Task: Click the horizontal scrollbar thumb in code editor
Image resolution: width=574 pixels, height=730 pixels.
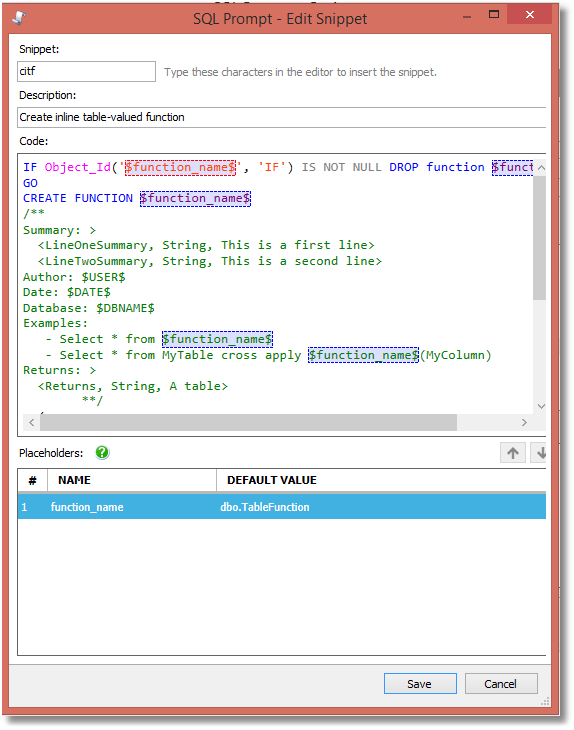Action: [248, 423]
